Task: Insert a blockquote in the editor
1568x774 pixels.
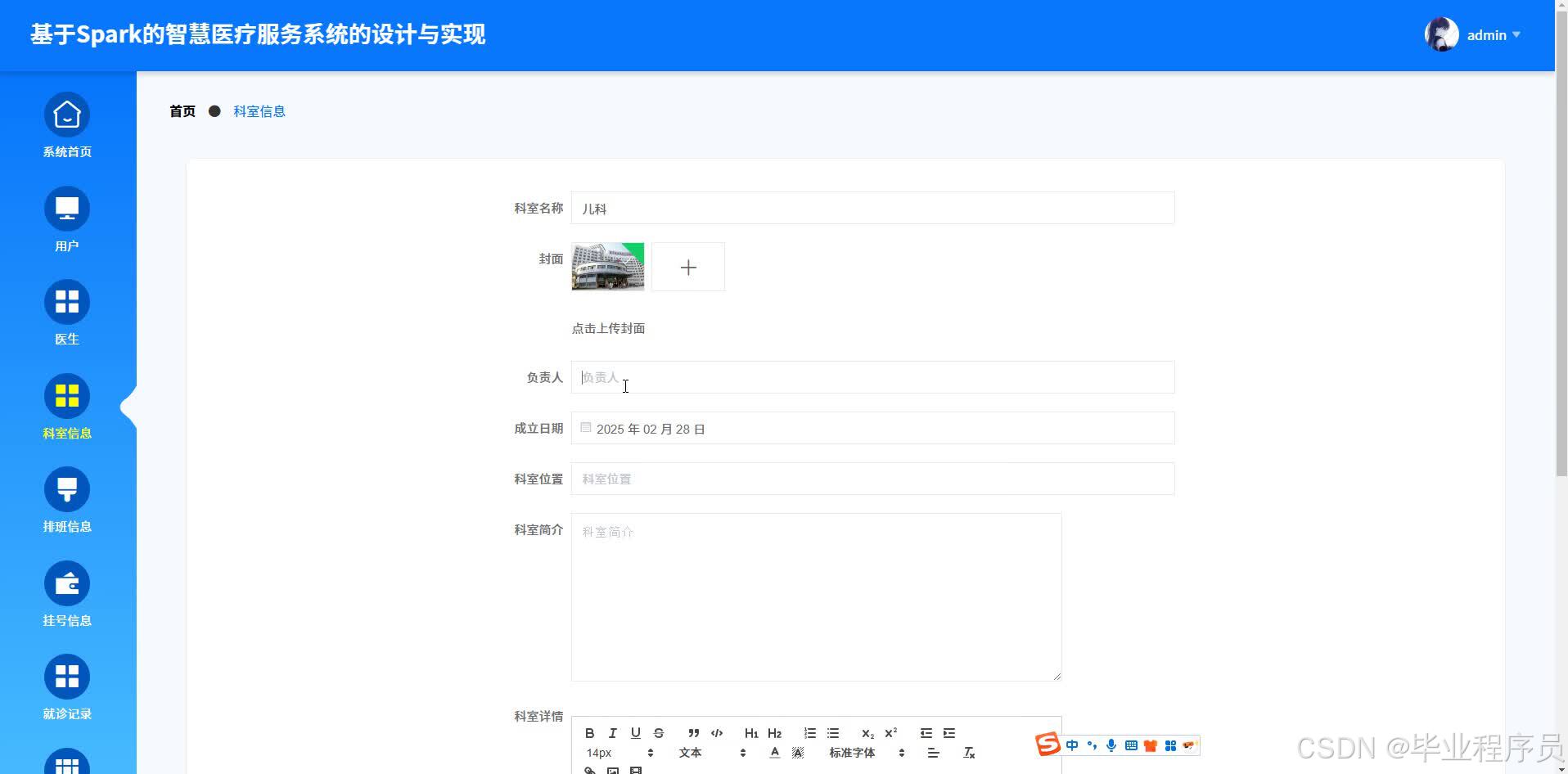Action: click(693, 732)
